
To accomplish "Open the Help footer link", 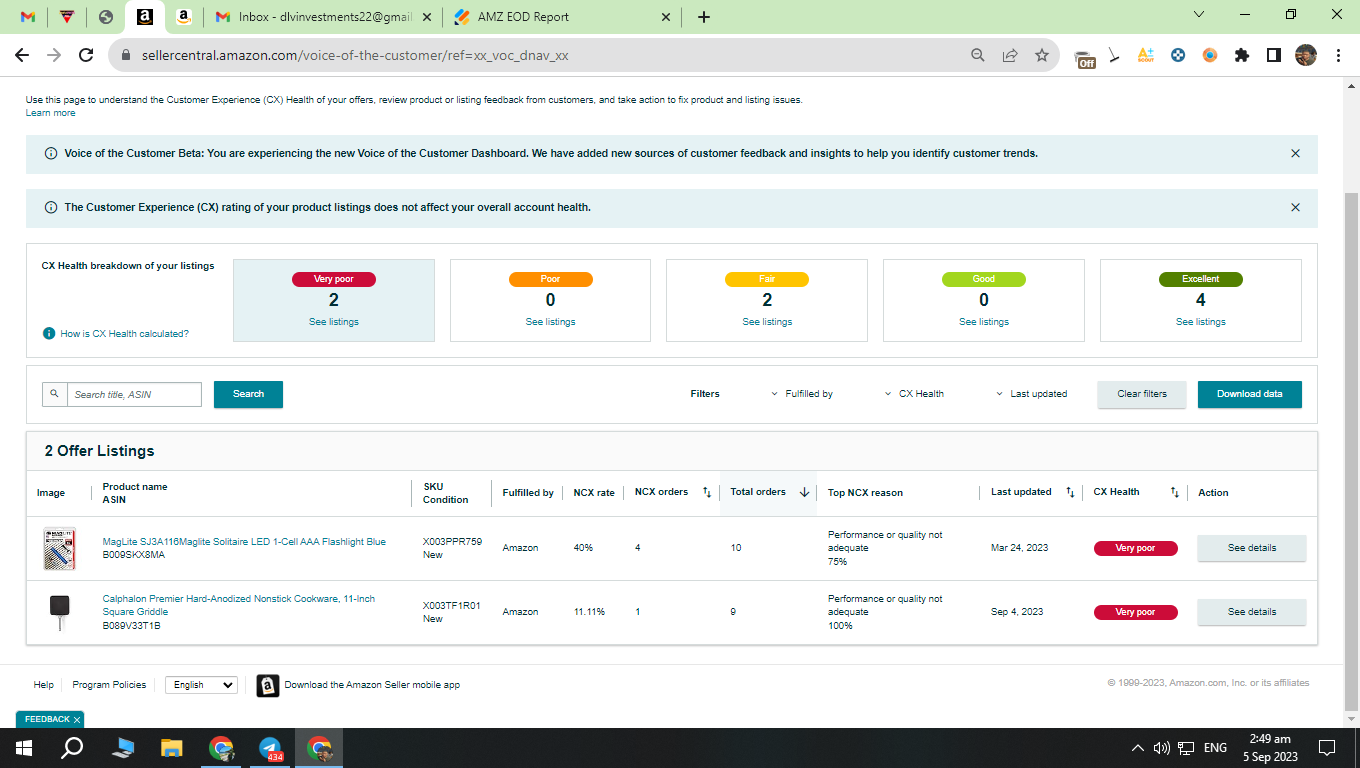I will pyautogui.click(x=44, y=685).
